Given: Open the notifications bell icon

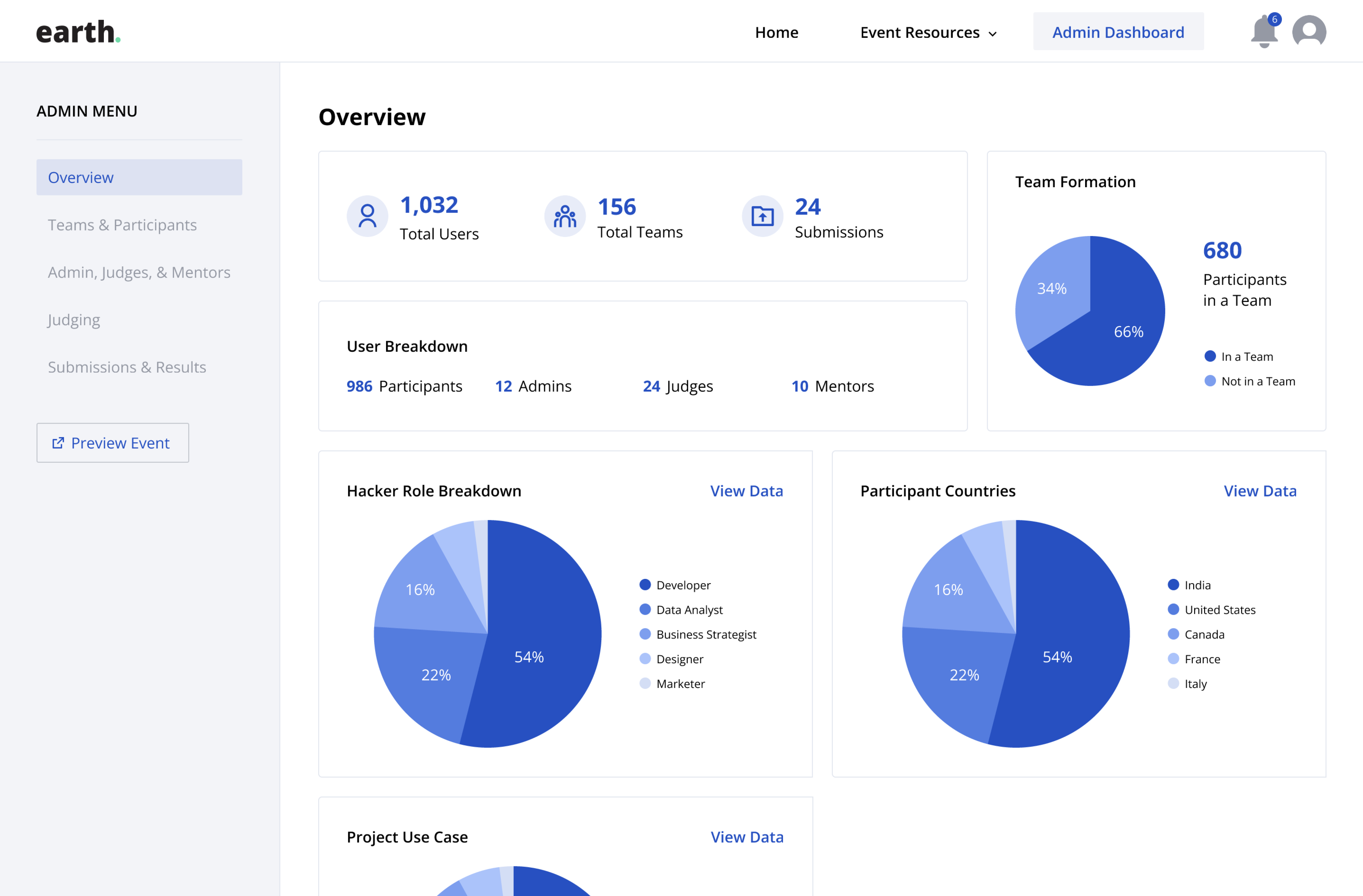Looking at the screenshot, I should click(x=1264, y=32).
